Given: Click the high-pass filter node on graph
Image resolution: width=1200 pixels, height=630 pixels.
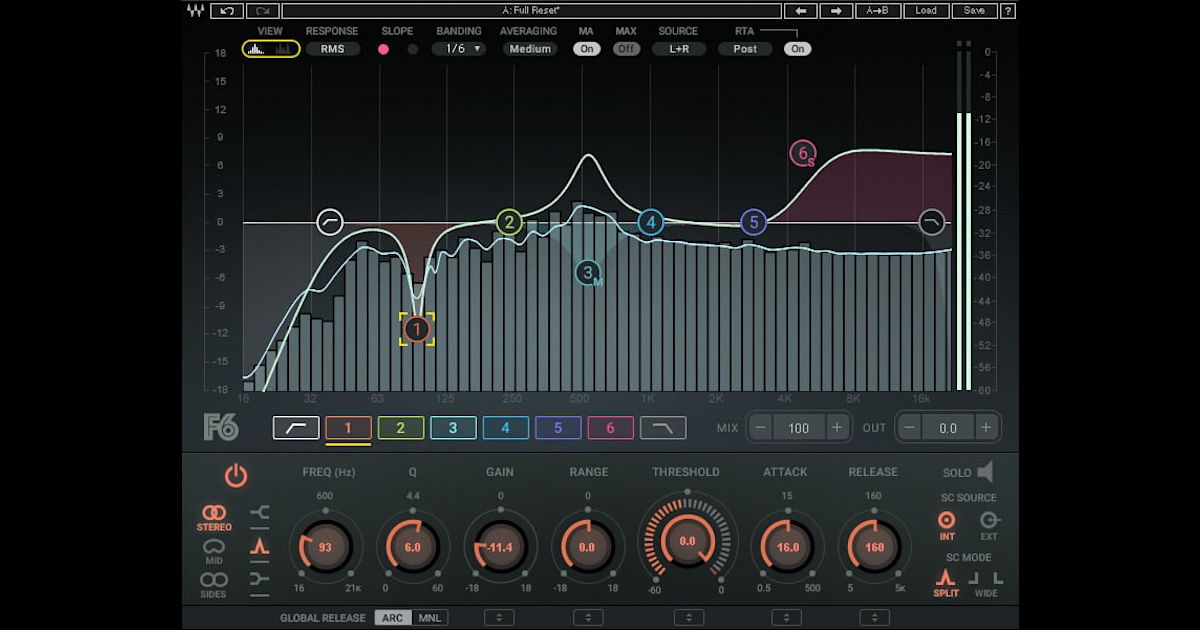Looking at the screenshot, I should [x=330, y=222].
